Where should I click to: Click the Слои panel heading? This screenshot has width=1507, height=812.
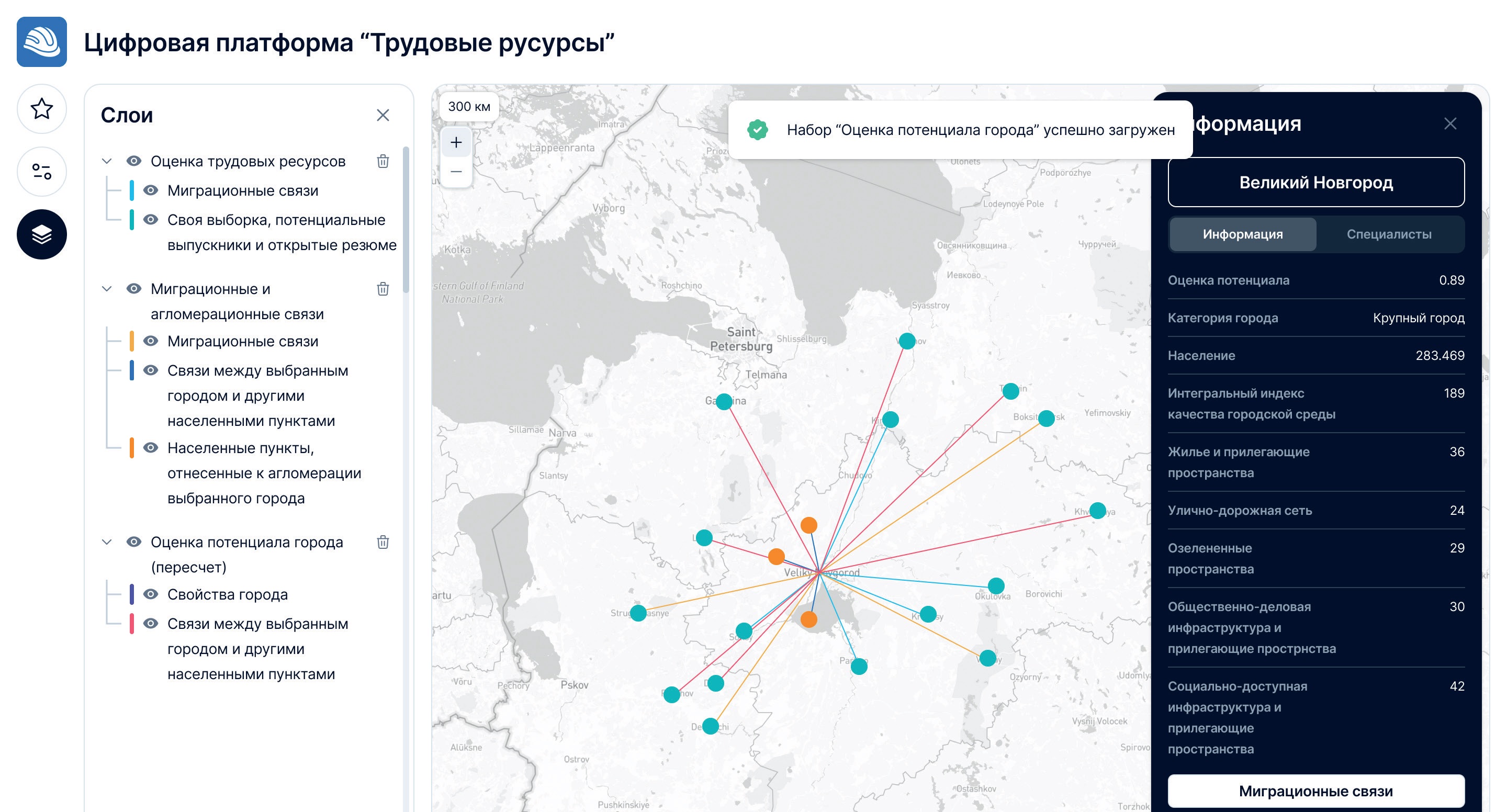coord(126,115)
